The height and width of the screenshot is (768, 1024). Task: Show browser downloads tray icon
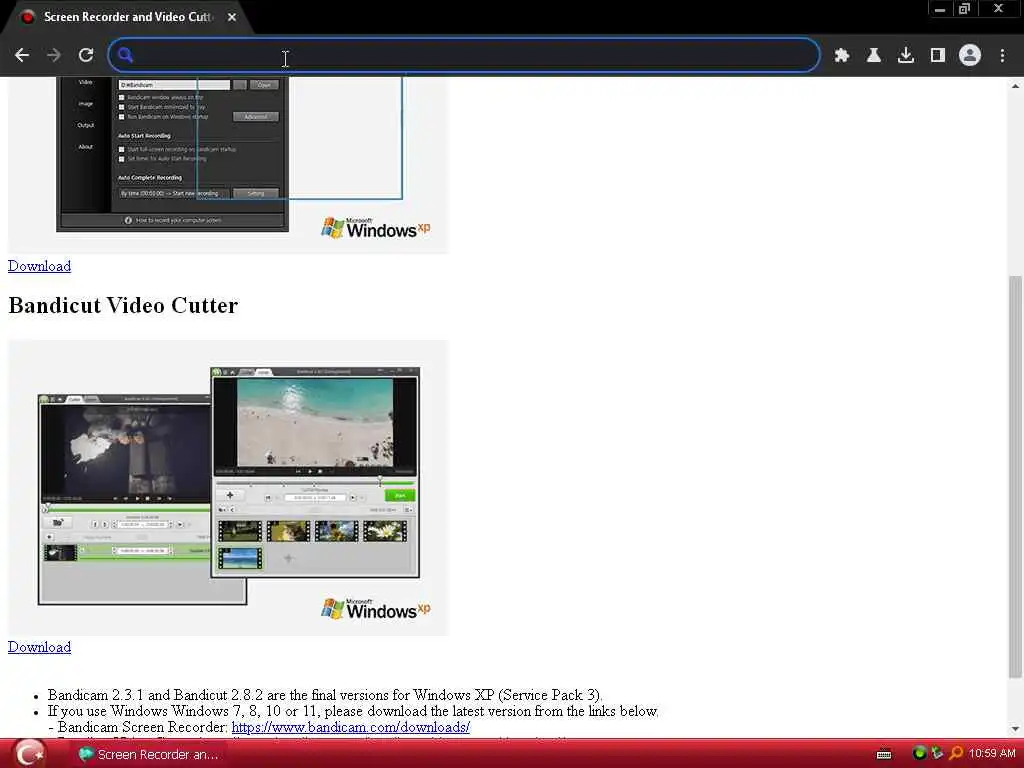(x=905, y=56)
